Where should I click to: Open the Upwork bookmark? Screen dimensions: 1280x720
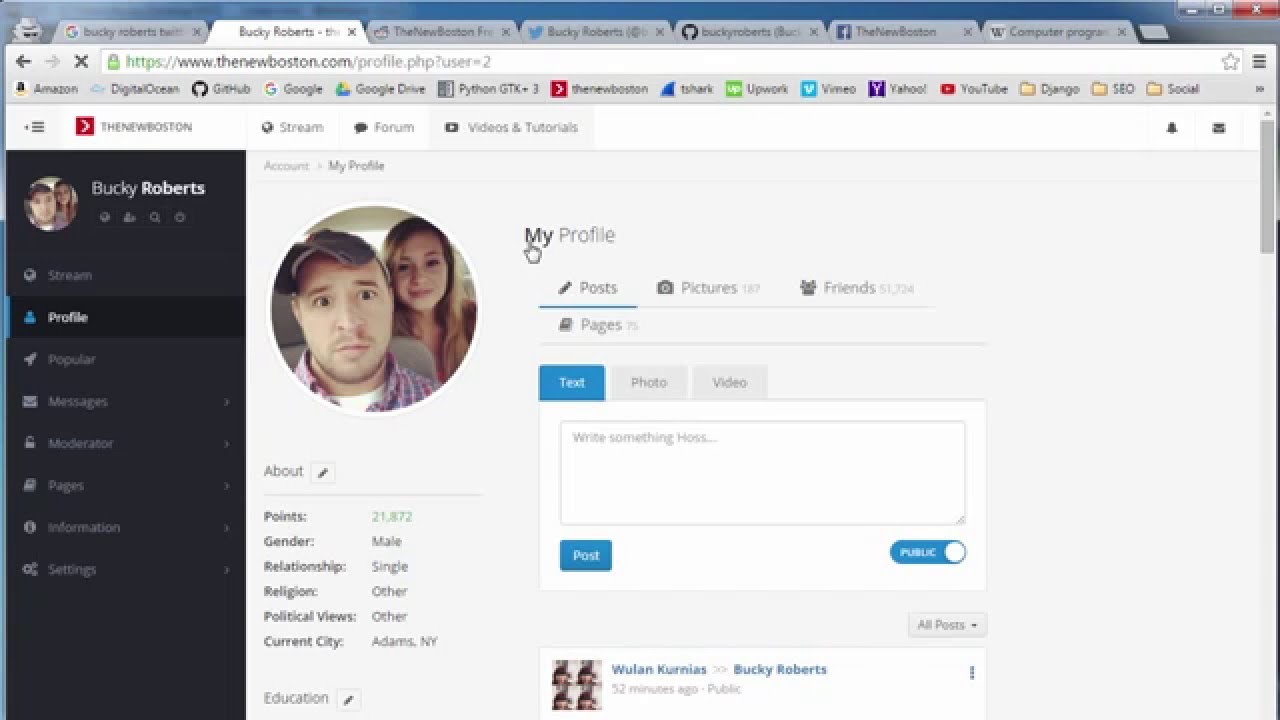[x=758, y=89]
